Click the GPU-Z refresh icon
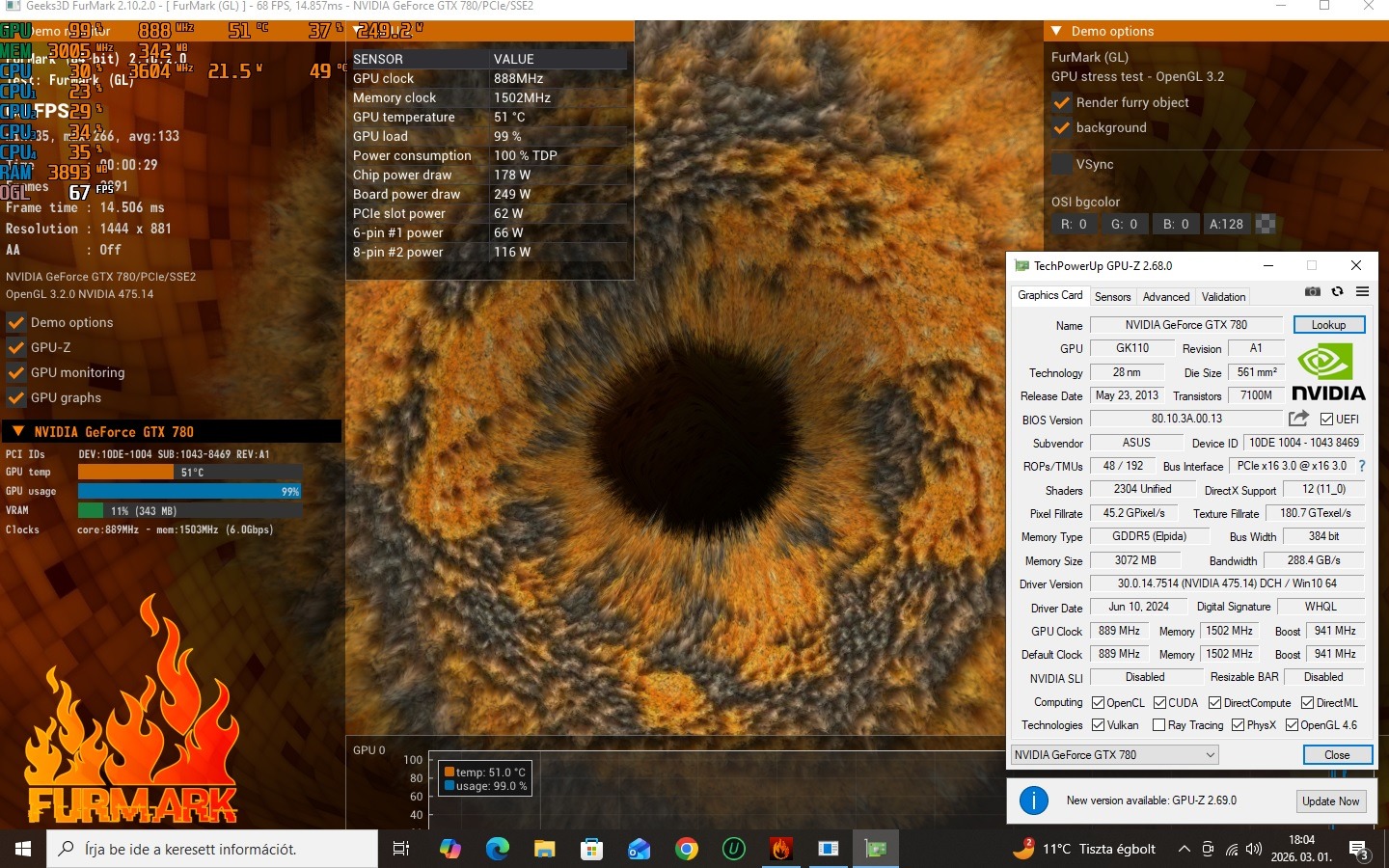Screen dimensions: 1389x868 click(1337, 291)
